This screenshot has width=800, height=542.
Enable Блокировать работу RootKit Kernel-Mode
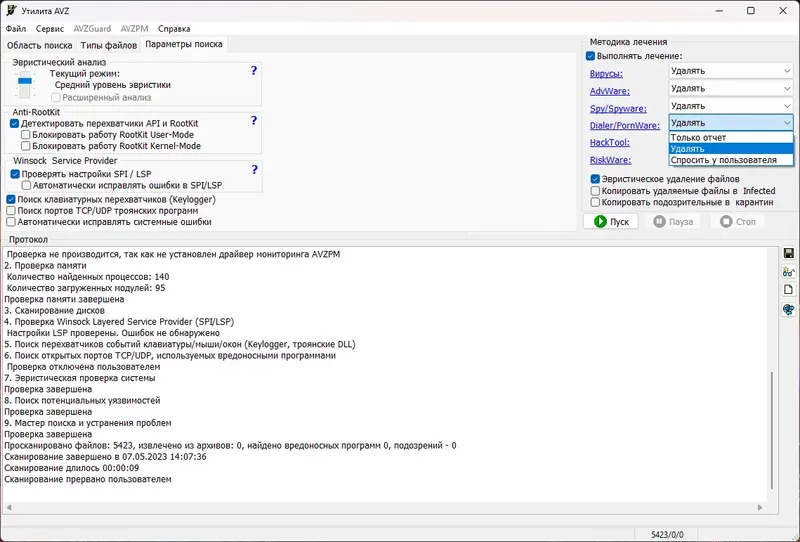[26, 146]
